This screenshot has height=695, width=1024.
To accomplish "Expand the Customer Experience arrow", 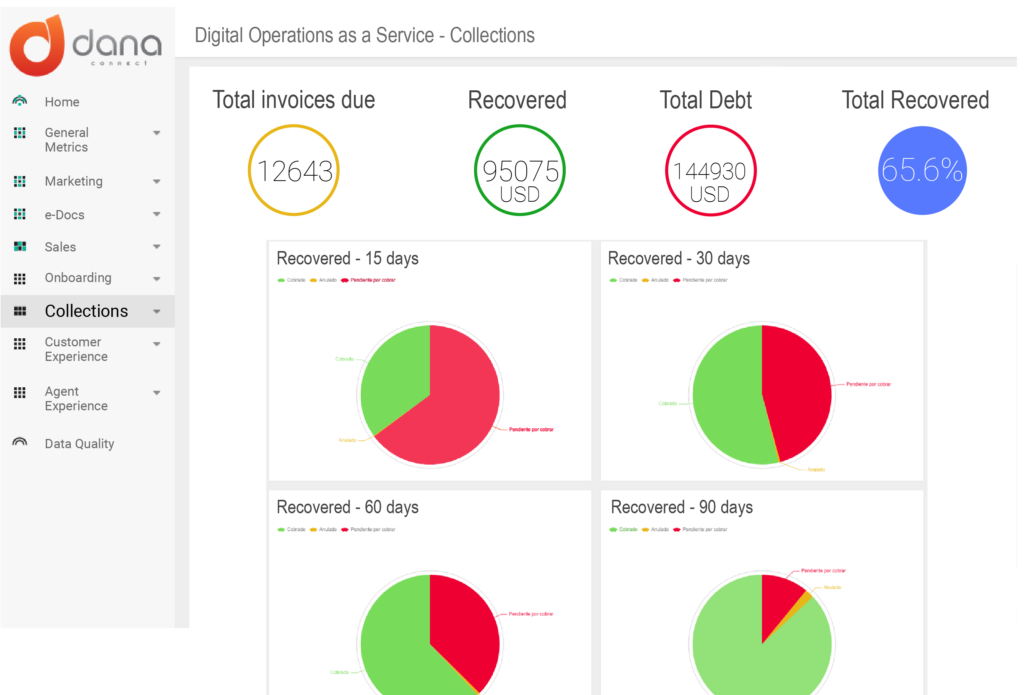I will click(x=157, y=344).
